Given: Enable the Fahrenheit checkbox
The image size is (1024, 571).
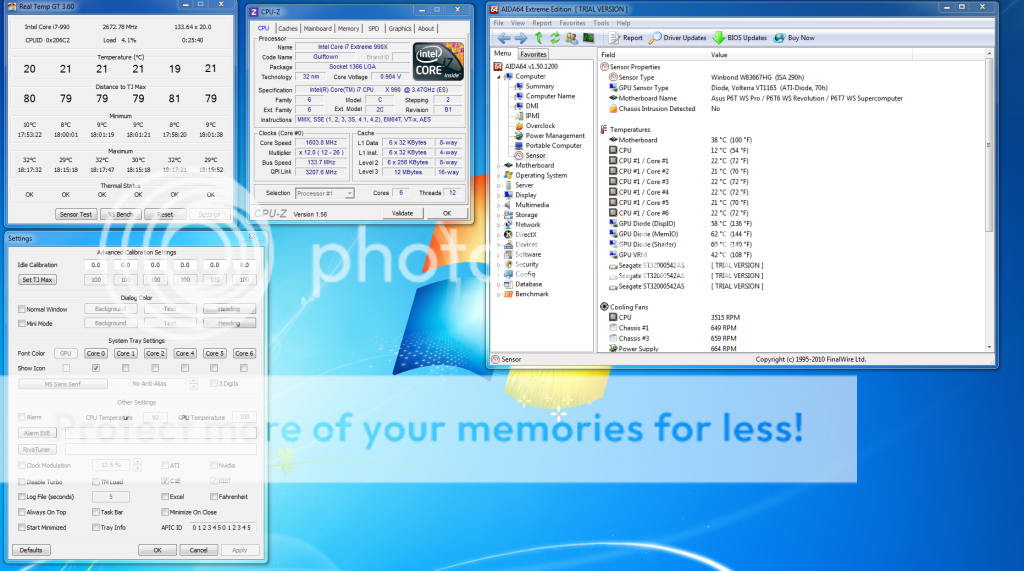Looking at the screenshot, I should pos(214,497).
